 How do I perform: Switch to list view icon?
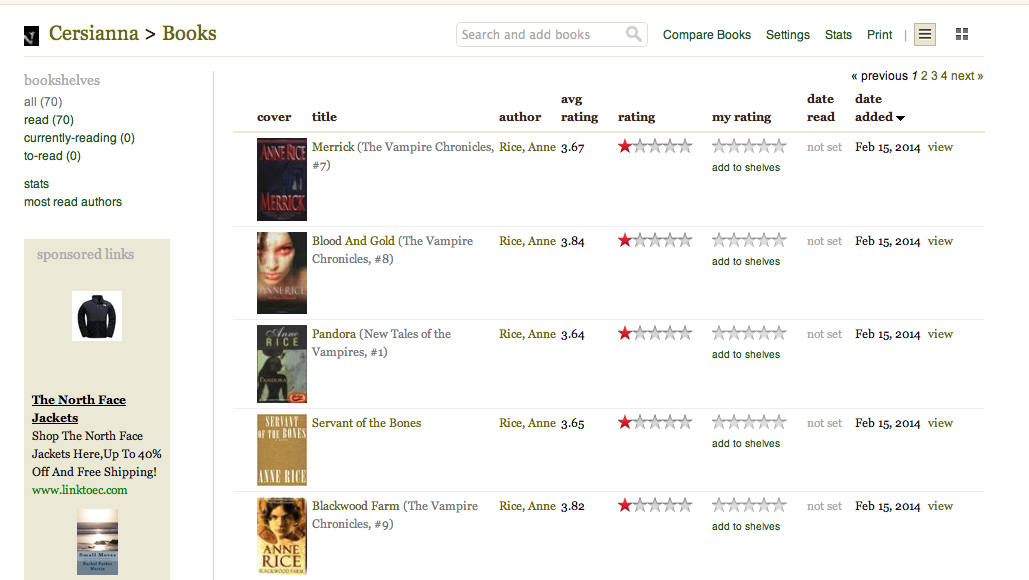925,34
